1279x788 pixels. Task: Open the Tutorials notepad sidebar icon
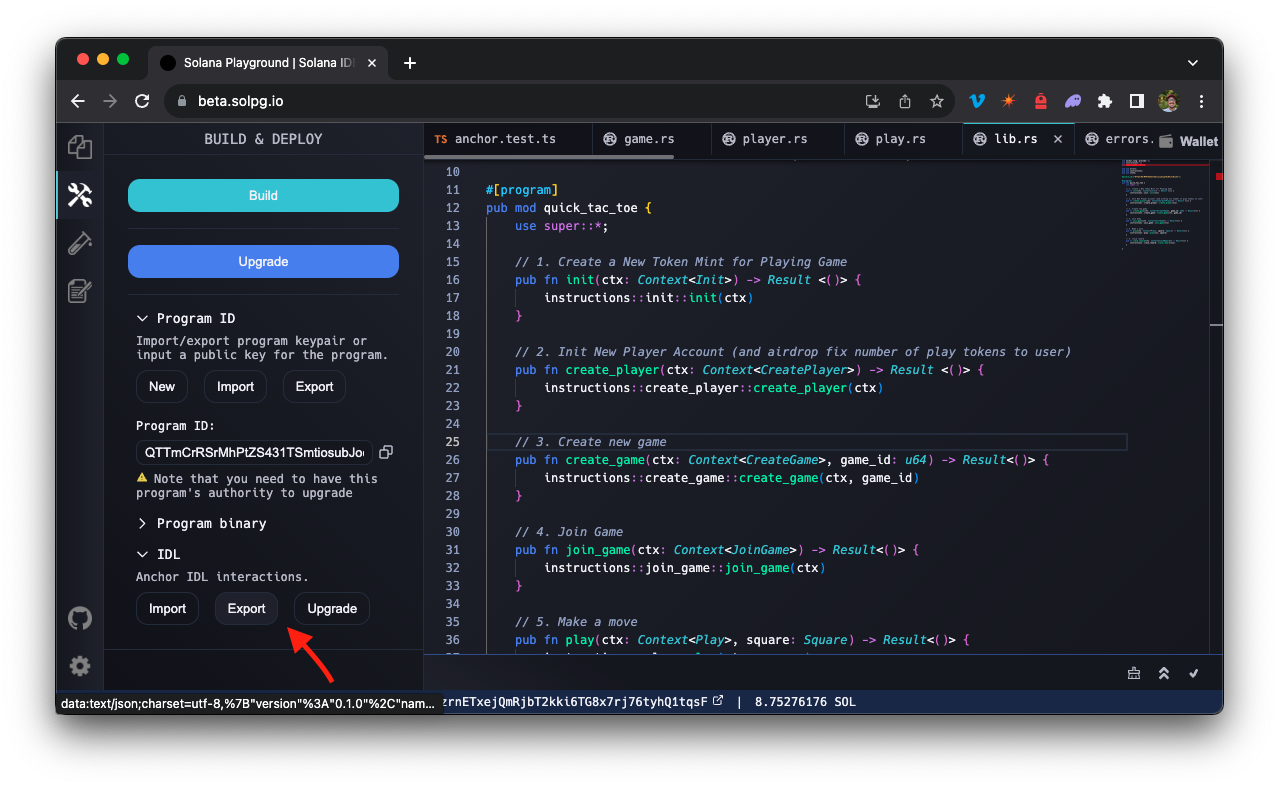(x=80, y=291)
